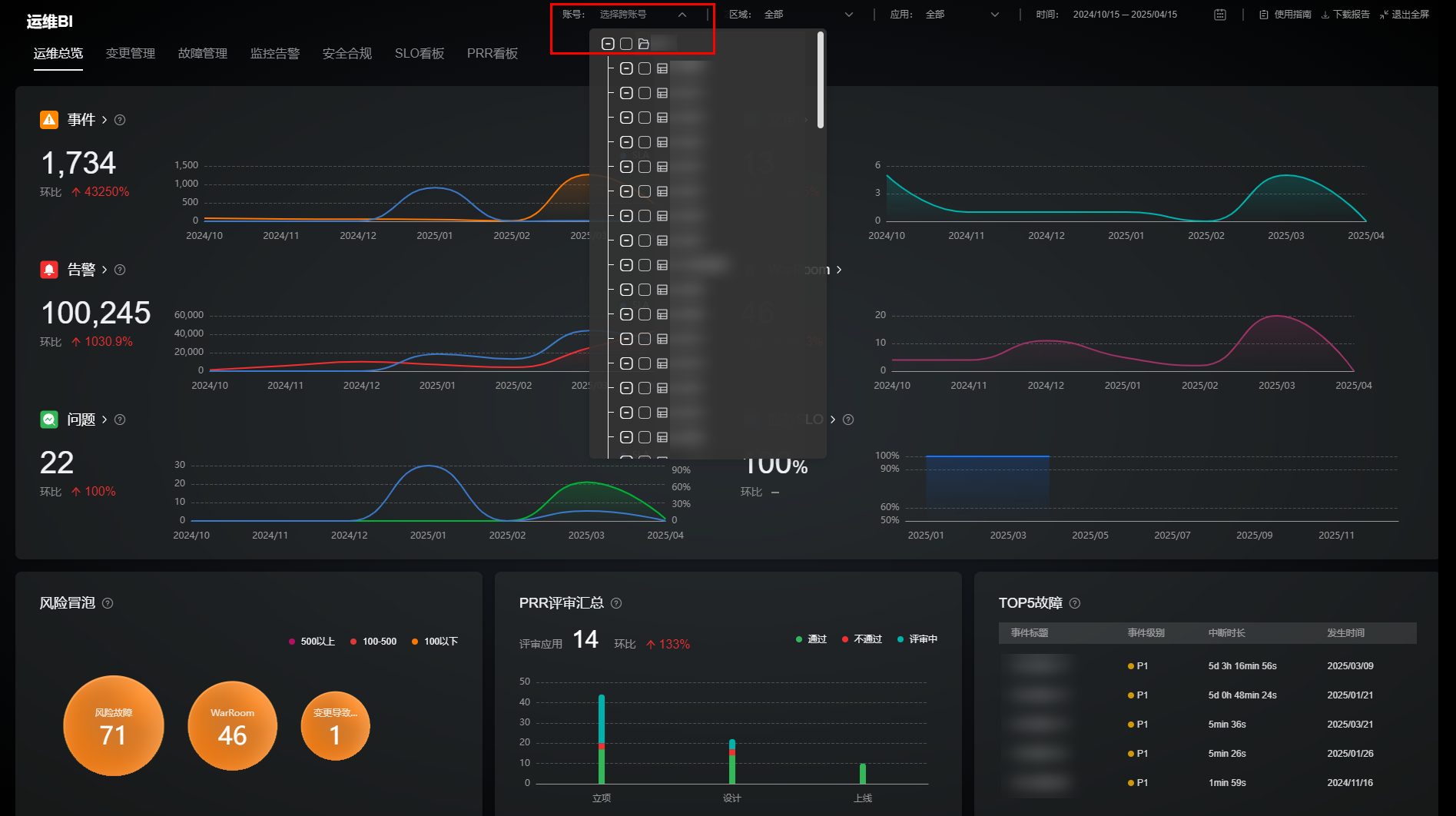
Task: Click the red 告警 bell icon
Action: pos(49,270)
